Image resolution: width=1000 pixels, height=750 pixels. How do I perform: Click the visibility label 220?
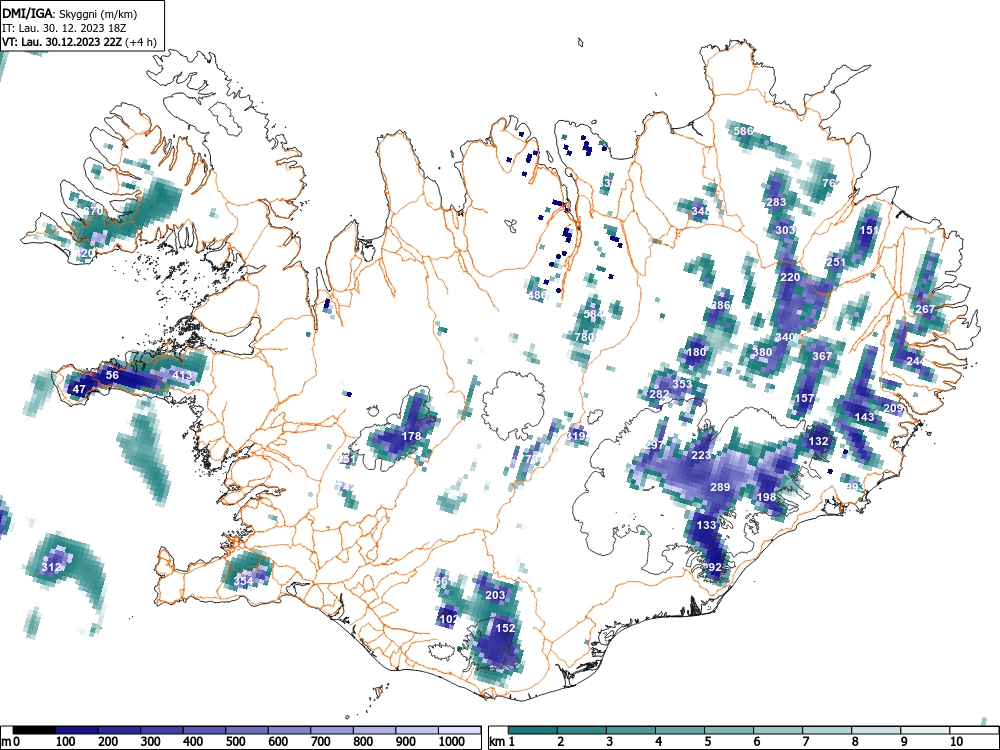coord(790,277)
